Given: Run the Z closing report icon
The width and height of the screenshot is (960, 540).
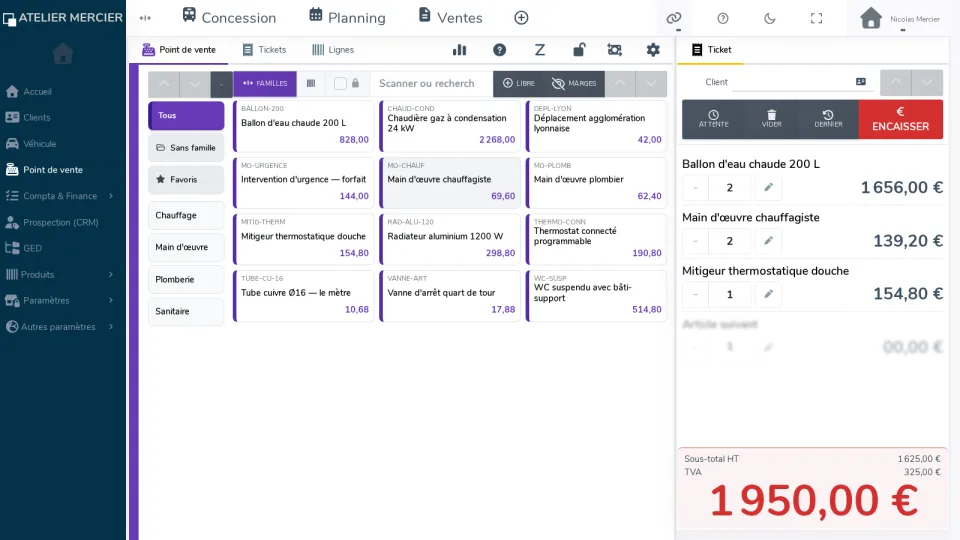Looking at the screenshot, I should 539,50.
